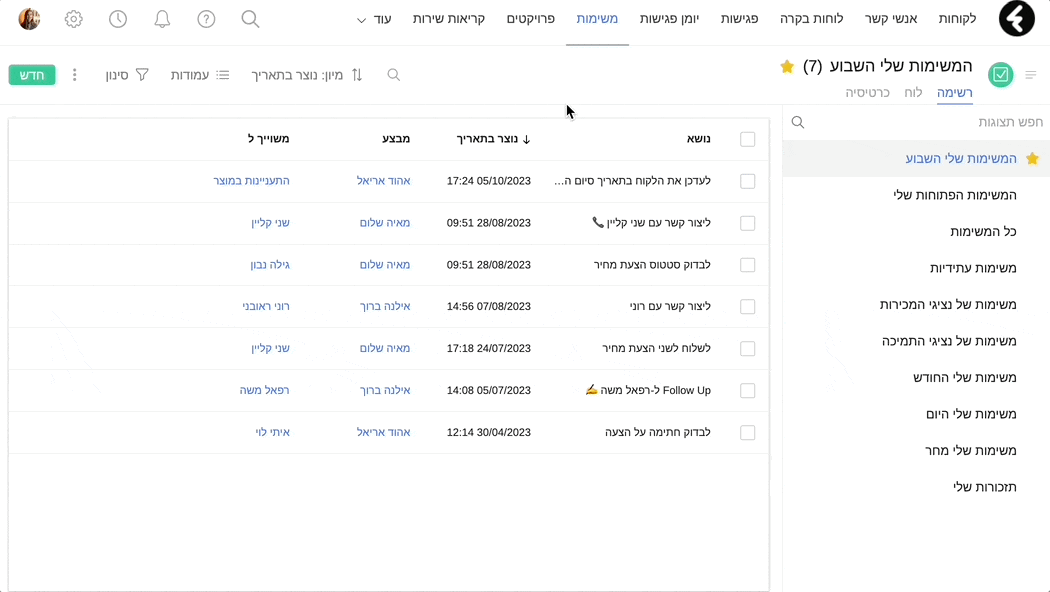Open link איתי לוי
This screenshot has height=592, width=1050.
point(273,432)
